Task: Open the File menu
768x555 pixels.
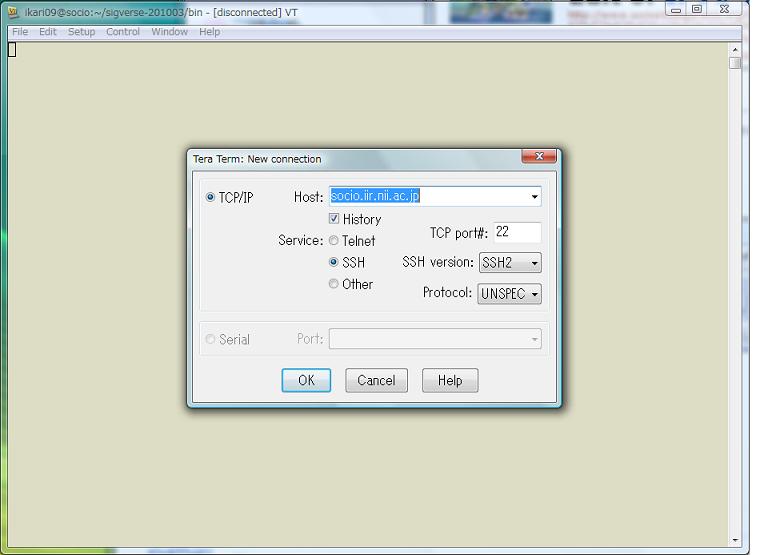Action: point(20,32)
